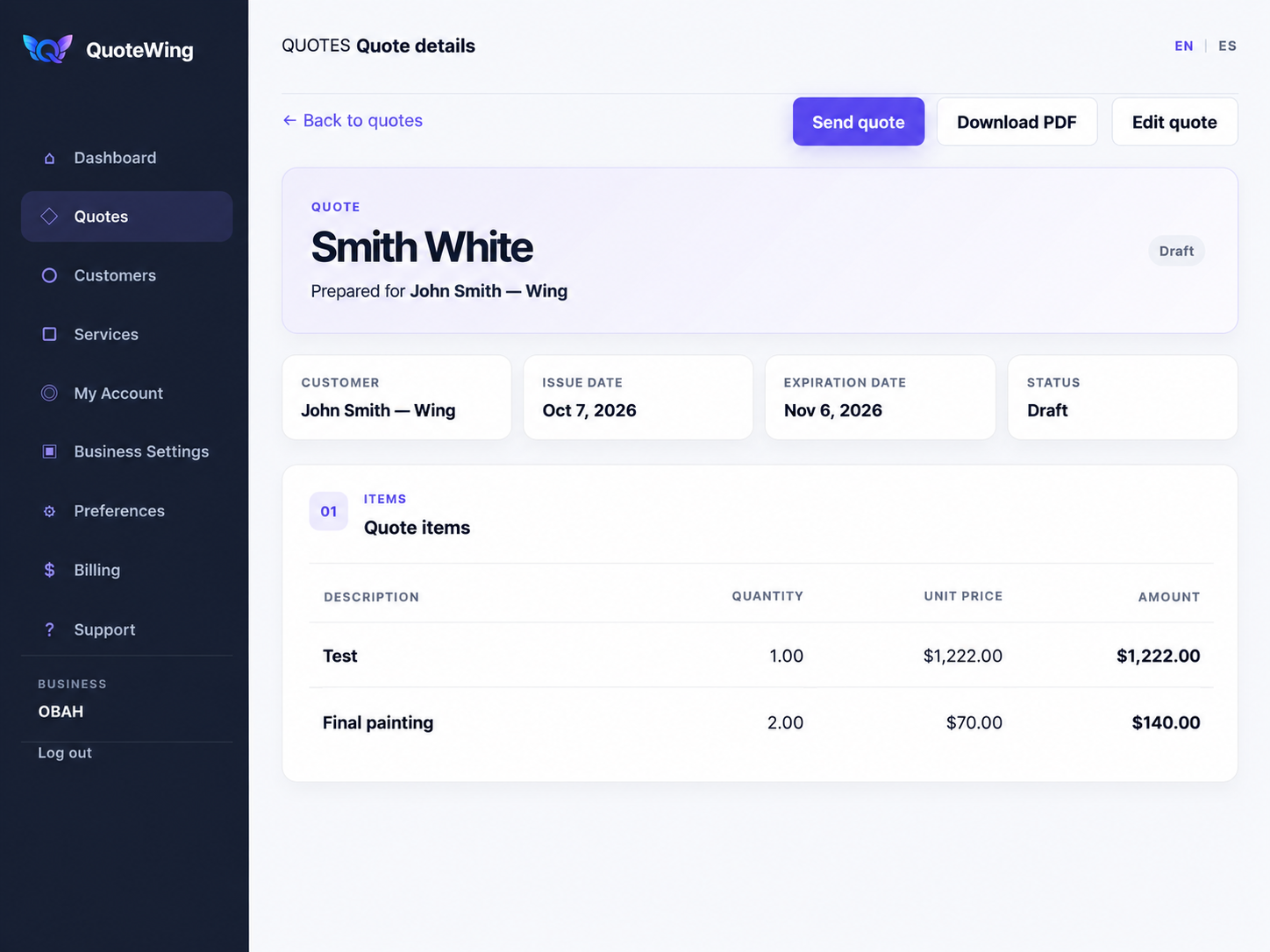This screenshot has width=1270, height=952.
Task: Click the Business Settings icon
Action: pos(49,451)
